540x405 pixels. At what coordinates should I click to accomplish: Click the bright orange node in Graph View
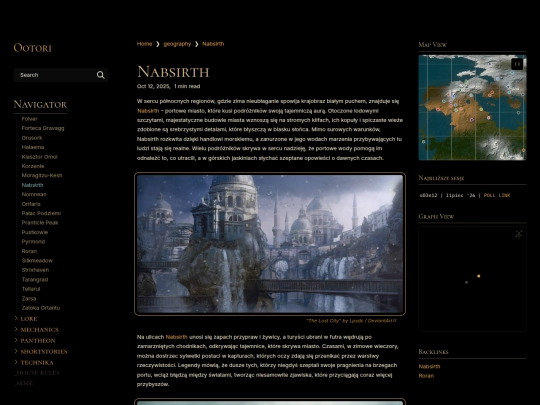(x=479, y=276)
